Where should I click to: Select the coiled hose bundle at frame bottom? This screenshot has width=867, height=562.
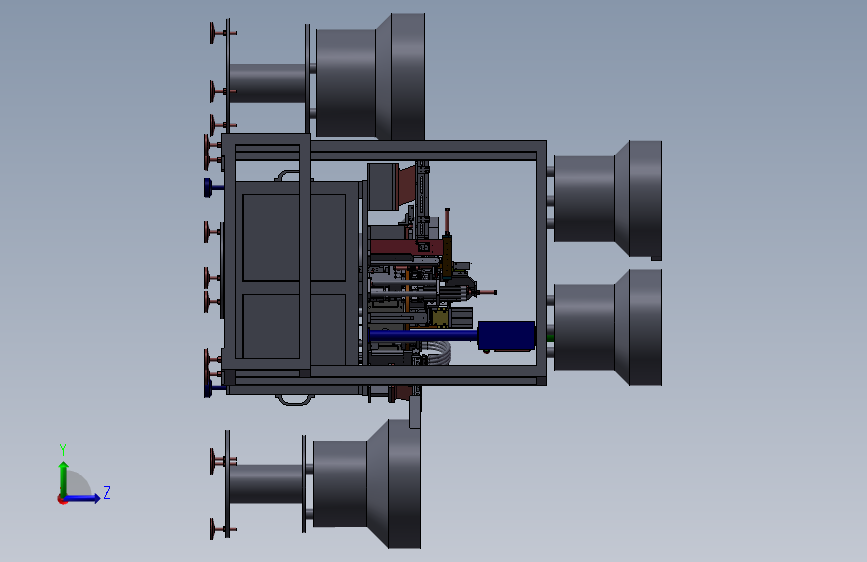pyautogui.click(x=437, y=353)
